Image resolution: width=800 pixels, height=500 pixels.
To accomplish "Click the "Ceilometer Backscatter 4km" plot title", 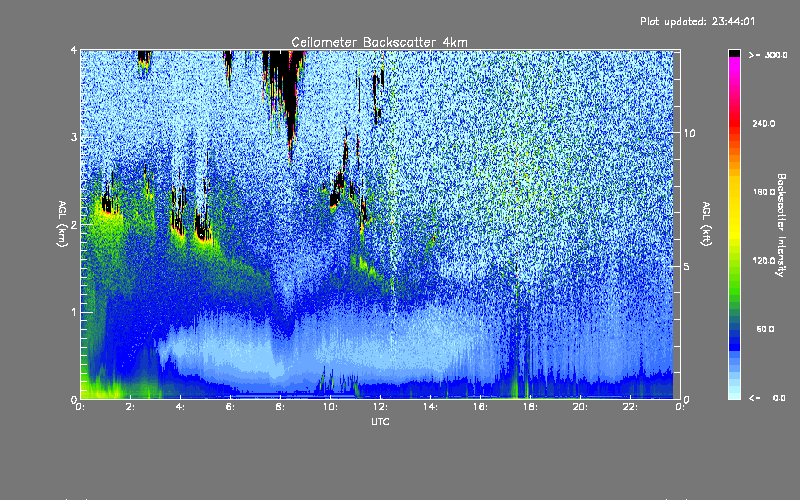I will (379, 42).
